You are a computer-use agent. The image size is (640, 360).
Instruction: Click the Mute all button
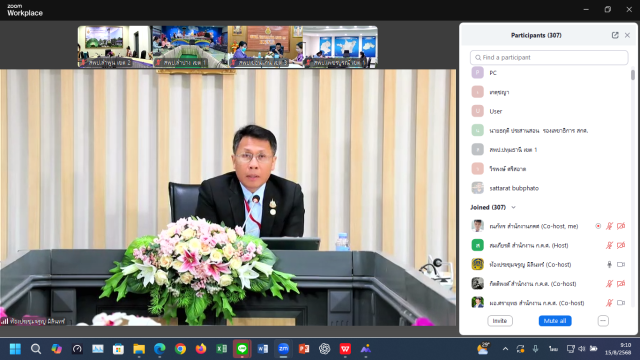555,321
